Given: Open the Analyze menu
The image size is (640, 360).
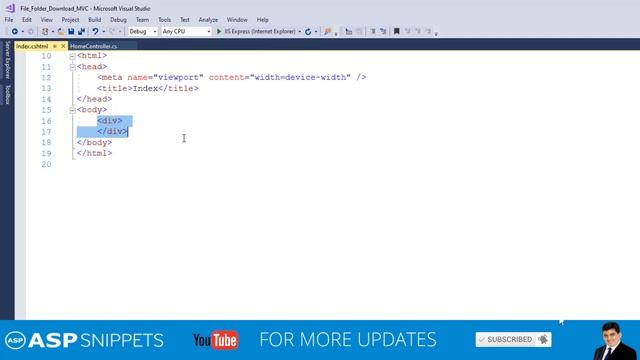Looking at the screenshot, I should pyautogui.click(x=208, y=20).
